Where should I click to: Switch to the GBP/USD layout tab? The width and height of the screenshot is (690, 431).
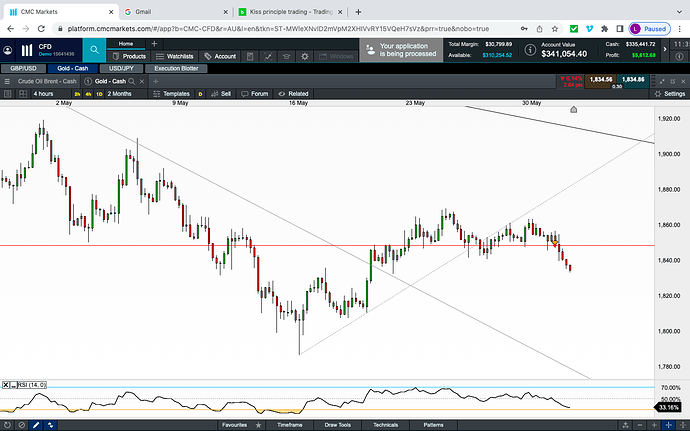[x=22, y=68]
